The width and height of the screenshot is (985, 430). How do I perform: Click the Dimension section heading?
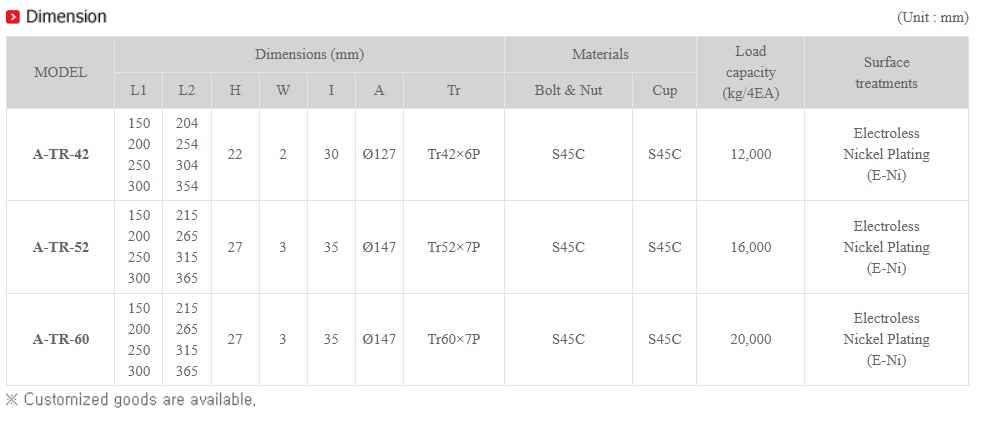[66, 17]
